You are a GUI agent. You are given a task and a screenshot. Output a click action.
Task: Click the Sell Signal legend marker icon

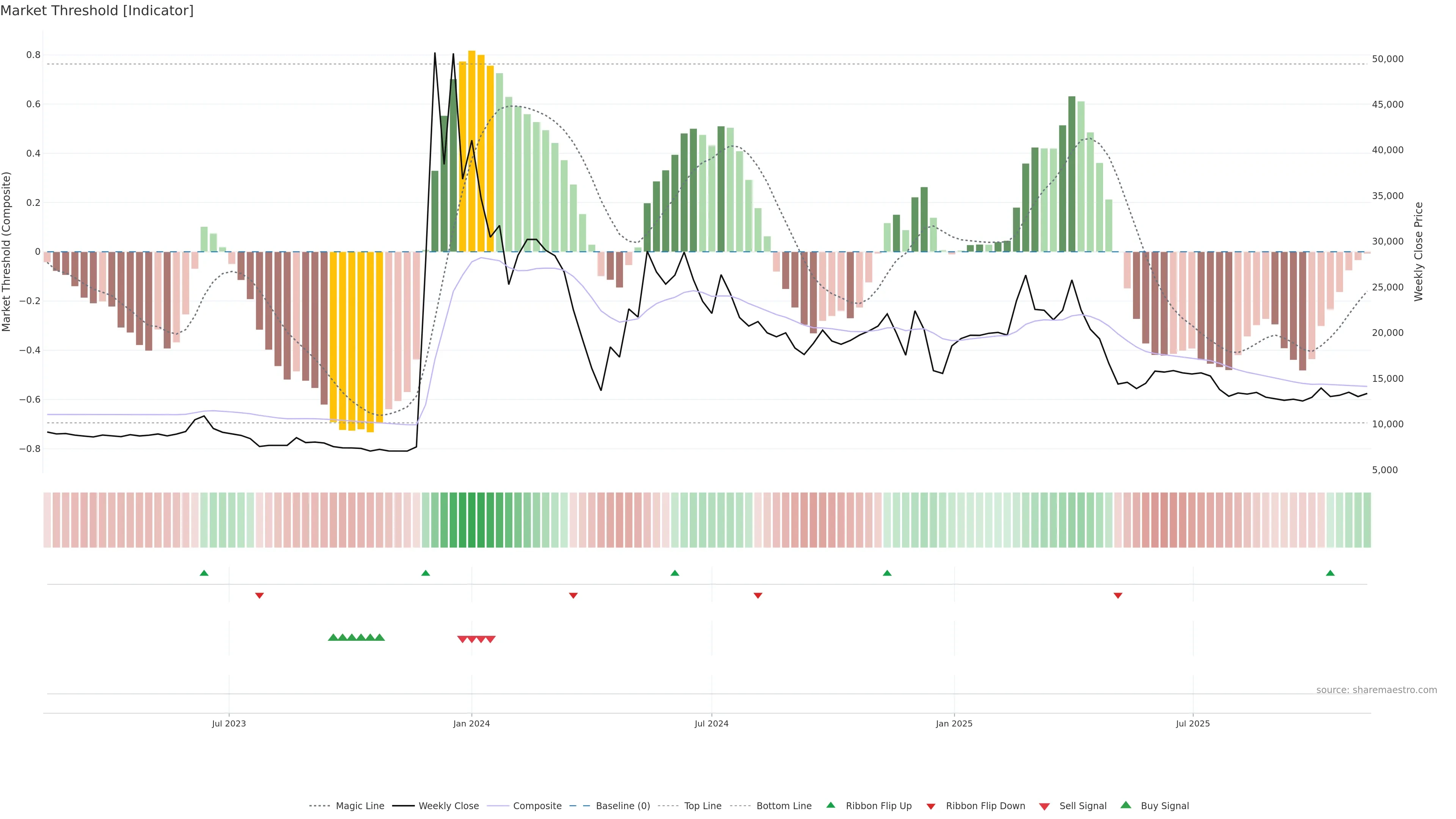tap(1045, 806)
